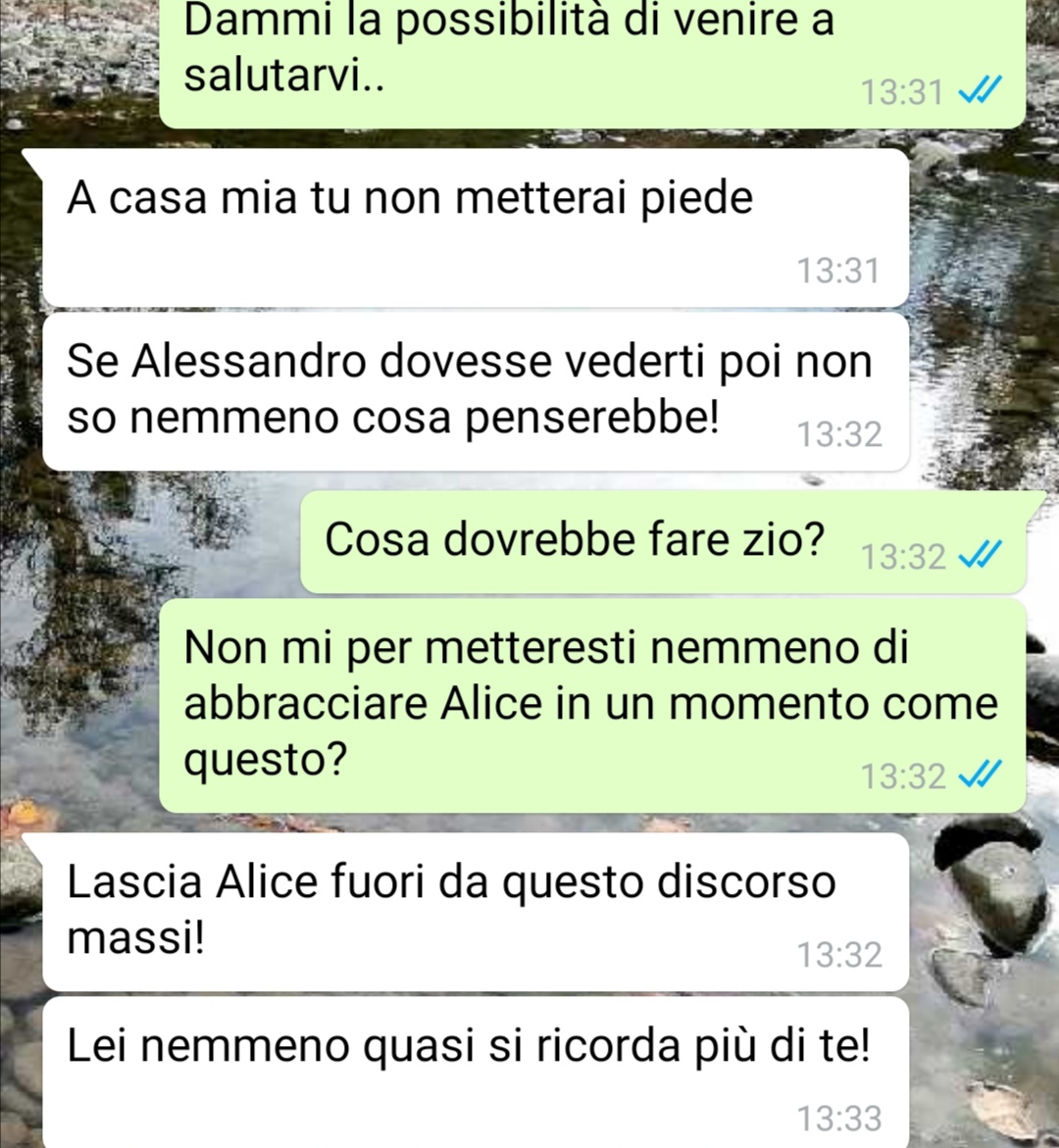Tap the 13:31 timestamp on "A casa mia" message
1059x1148 pixels.
(x=837, y=271)
